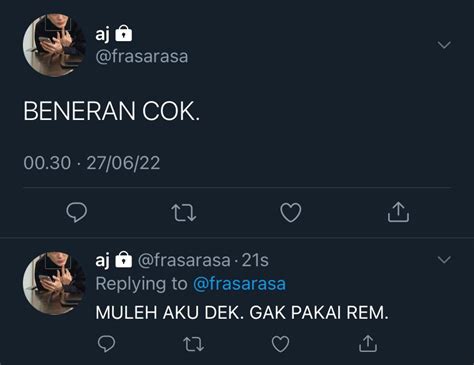Image resolution: width=474 pixels, height=365 pixels.
Task: Open profile via name aj on main tweet
Action: 102,34
